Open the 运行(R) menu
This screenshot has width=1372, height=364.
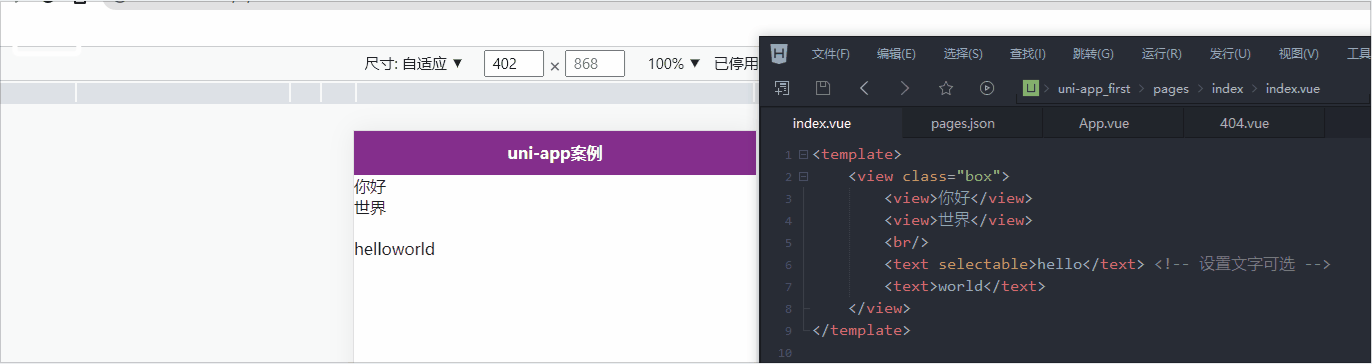pos(1161,54)
